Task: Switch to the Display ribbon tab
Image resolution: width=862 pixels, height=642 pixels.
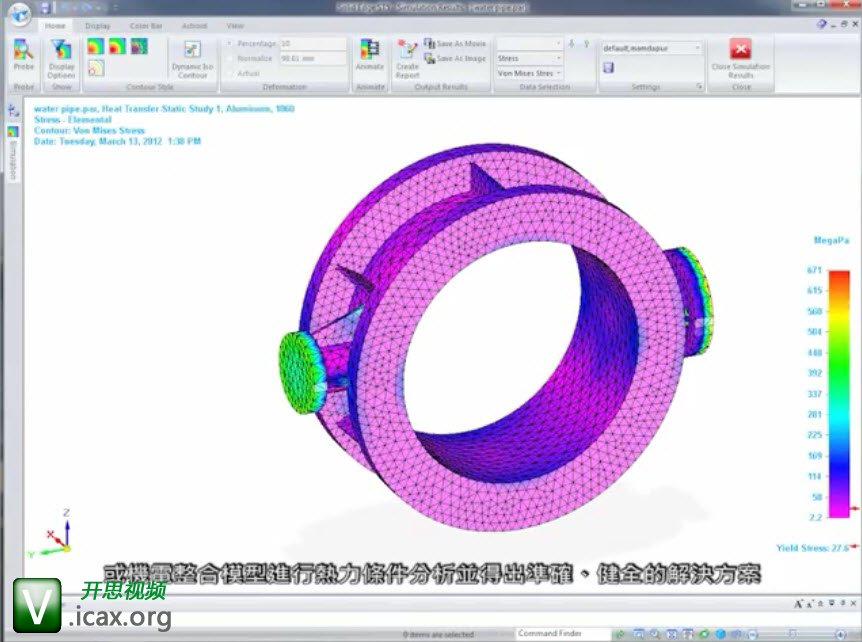Action: tap(97, 26)
